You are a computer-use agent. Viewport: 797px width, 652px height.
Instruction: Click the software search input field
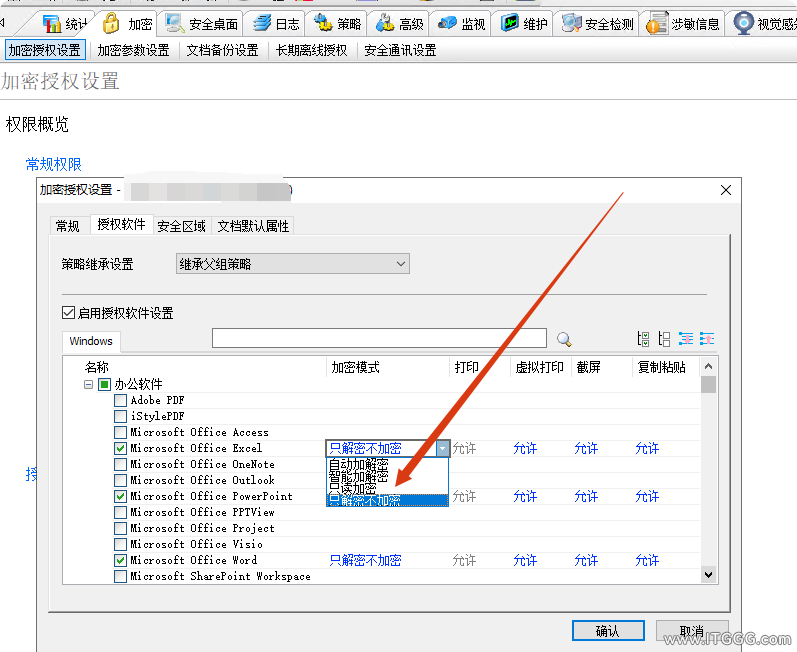coord(379,338)
